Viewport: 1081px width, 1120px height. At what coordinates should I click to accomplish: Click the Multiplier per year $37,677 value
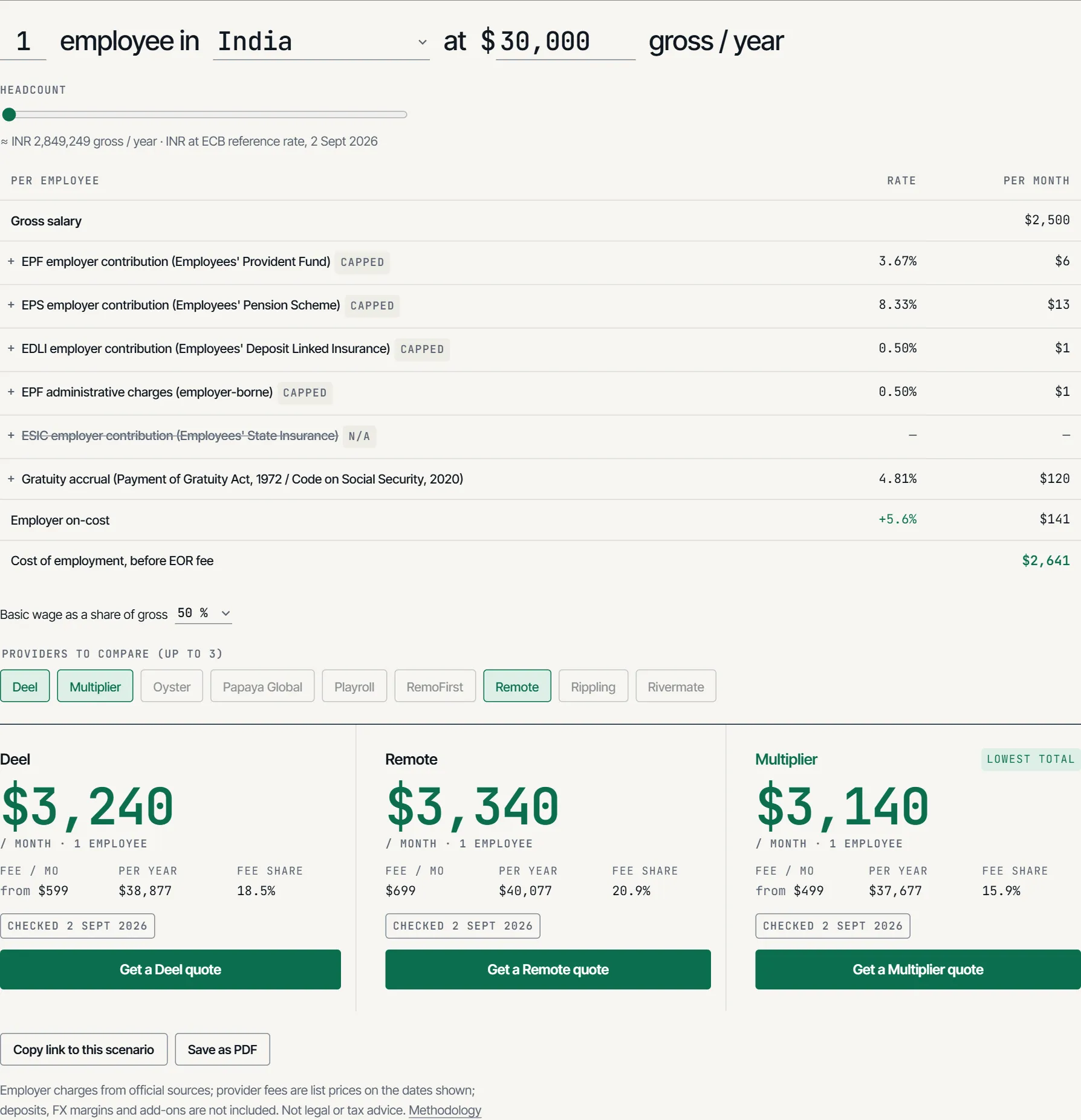895,891
